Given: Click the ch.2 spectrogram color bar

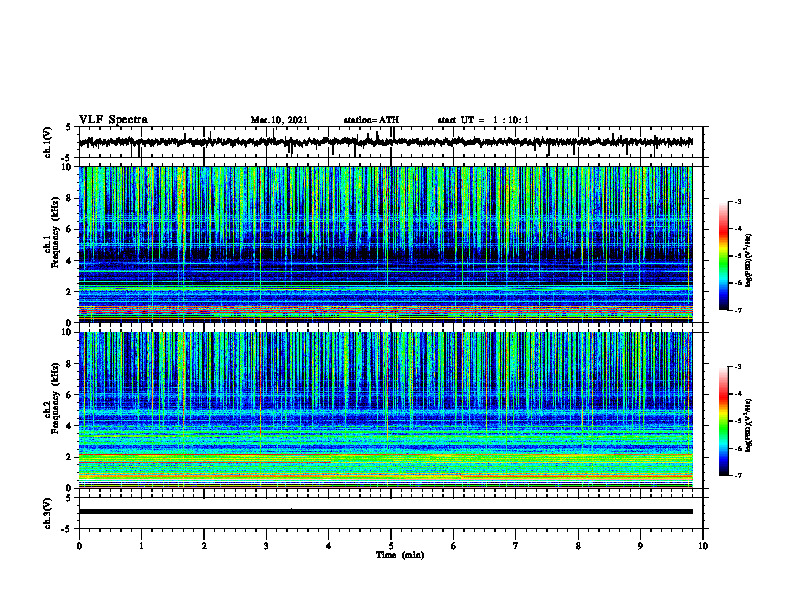Looking at the screenshot, I should point(723,421).
